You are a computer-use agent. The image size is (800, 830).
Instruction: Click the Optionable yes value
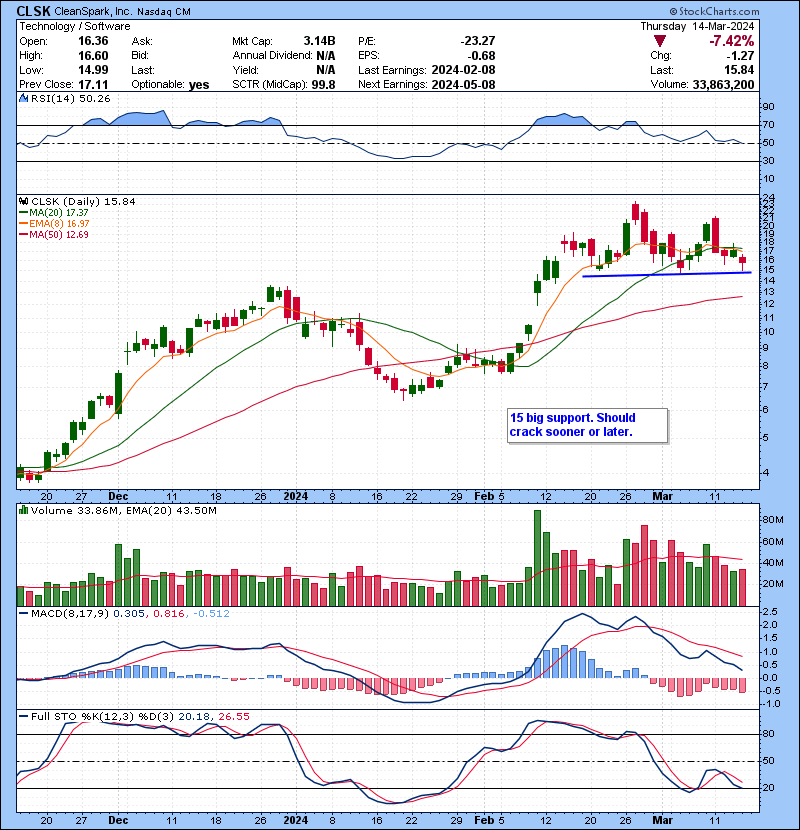pyautogui.click(x=199, y=85)
